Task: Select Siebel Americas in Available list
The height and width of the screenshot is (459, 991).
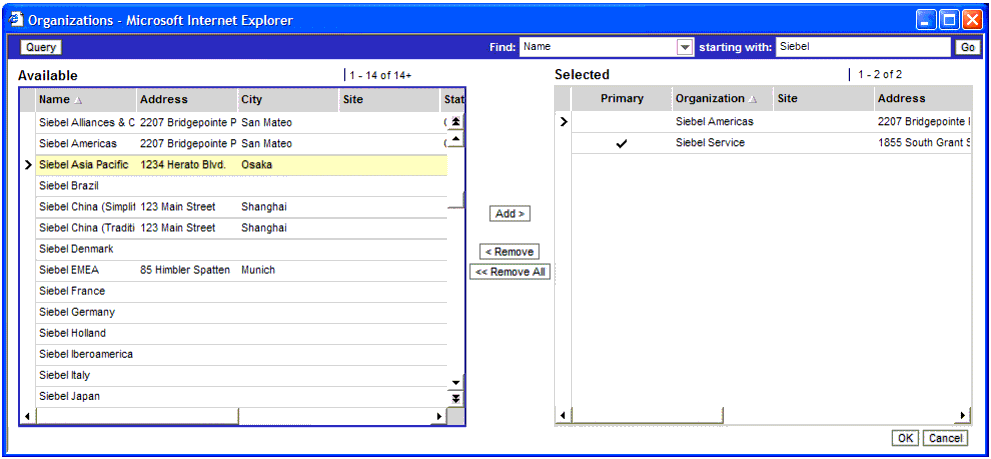Action: (78, 144)
